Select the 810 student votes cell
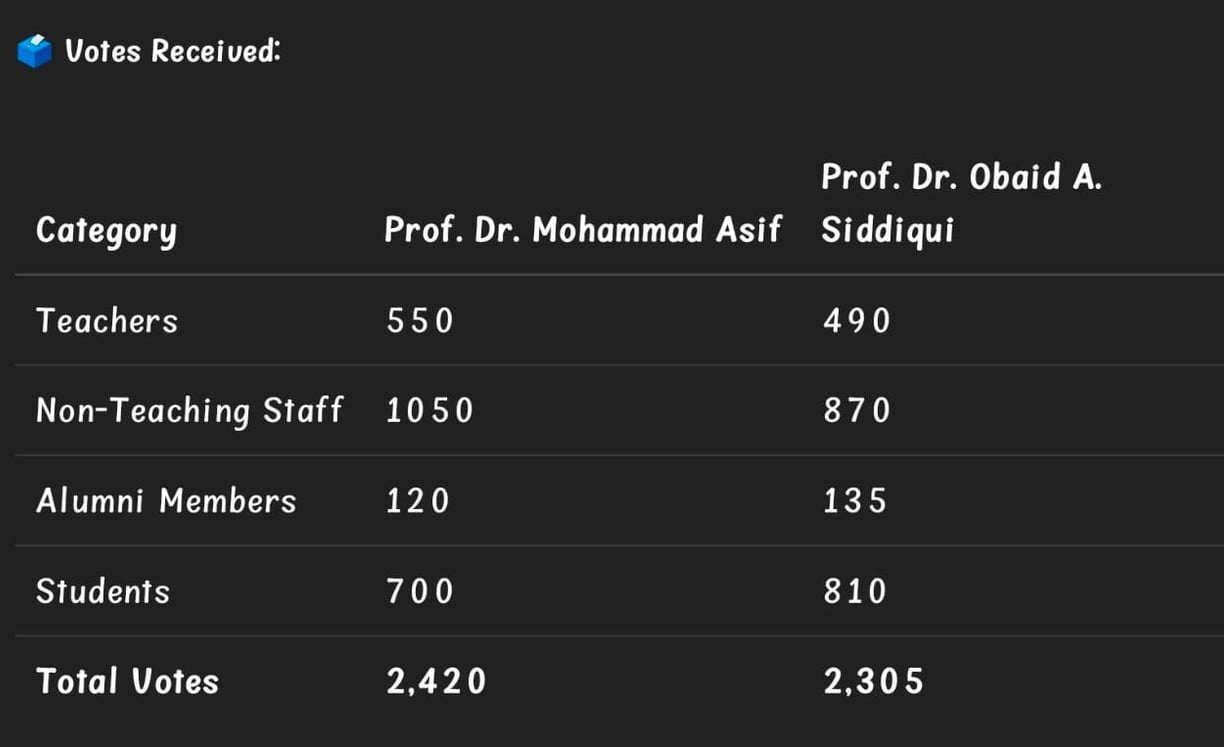 click(x=855, y=591)
